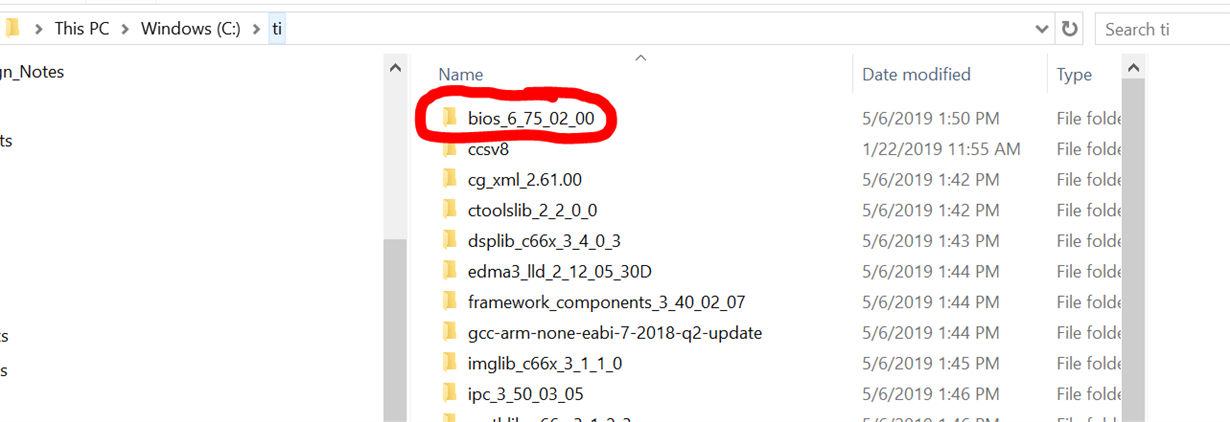This screenshot has height=422, width=1230.
Task: Go to Windows (C:) in address bar
Action: [191, 29]
